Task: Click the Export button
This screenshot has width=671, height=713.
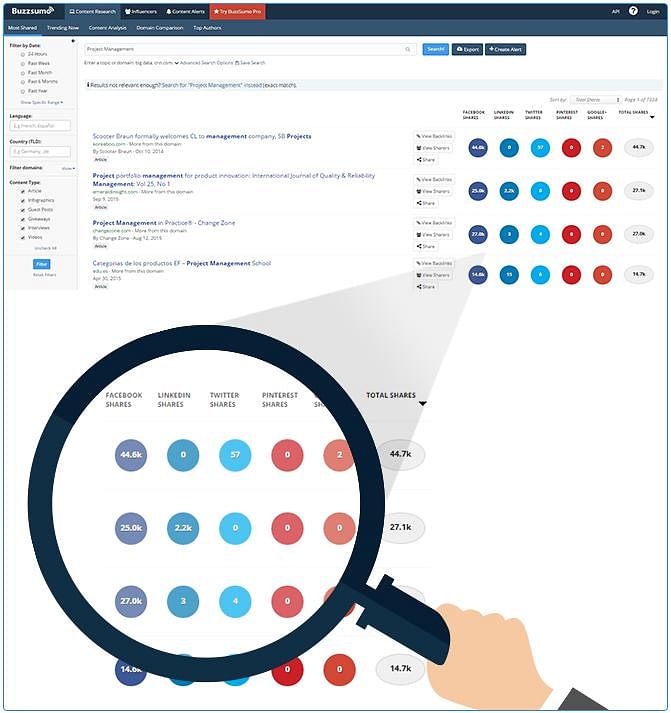Action: pyautogui.click(x=467, y=49)
